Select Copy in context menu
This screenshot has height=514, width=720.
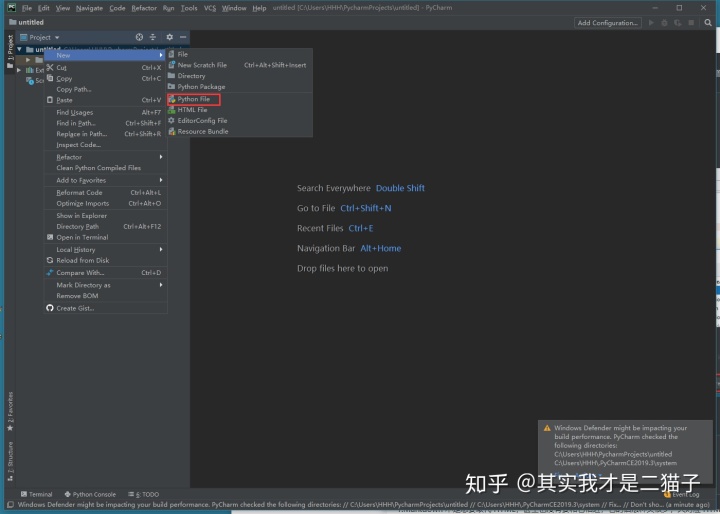(105, 79)
